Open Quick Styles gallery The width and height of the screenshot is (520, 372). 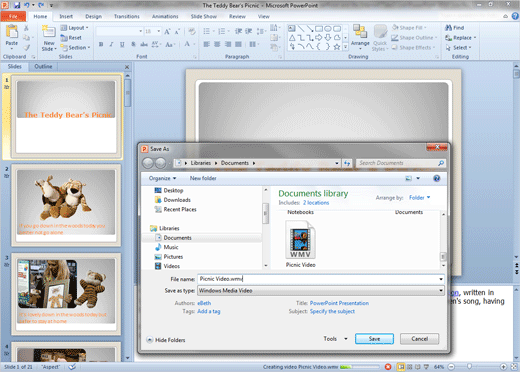380,38
